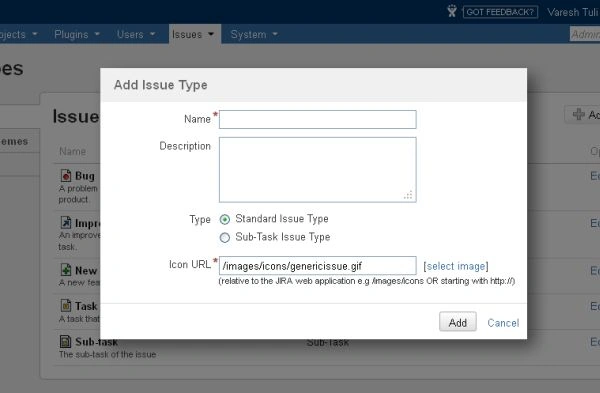
Task: Click the Bug row name text
Action: pyautogui.click(x=85, y=176)
